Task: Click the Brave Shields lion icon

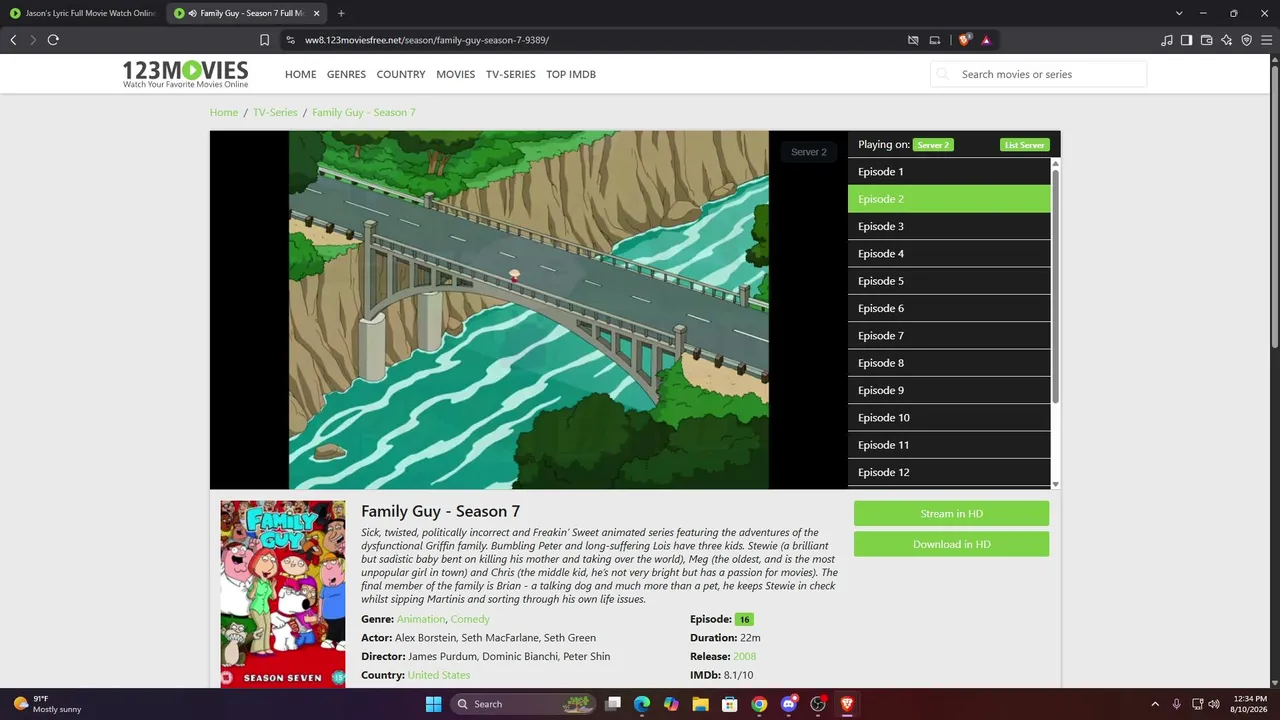Action: (x=964, y=40)
